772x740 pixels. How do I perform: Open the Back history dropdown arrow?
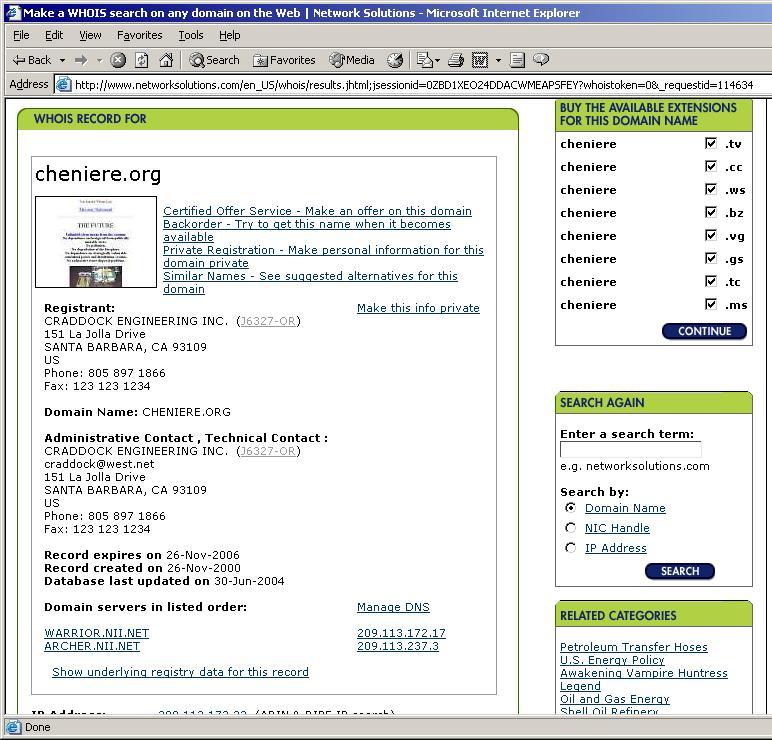63,61
